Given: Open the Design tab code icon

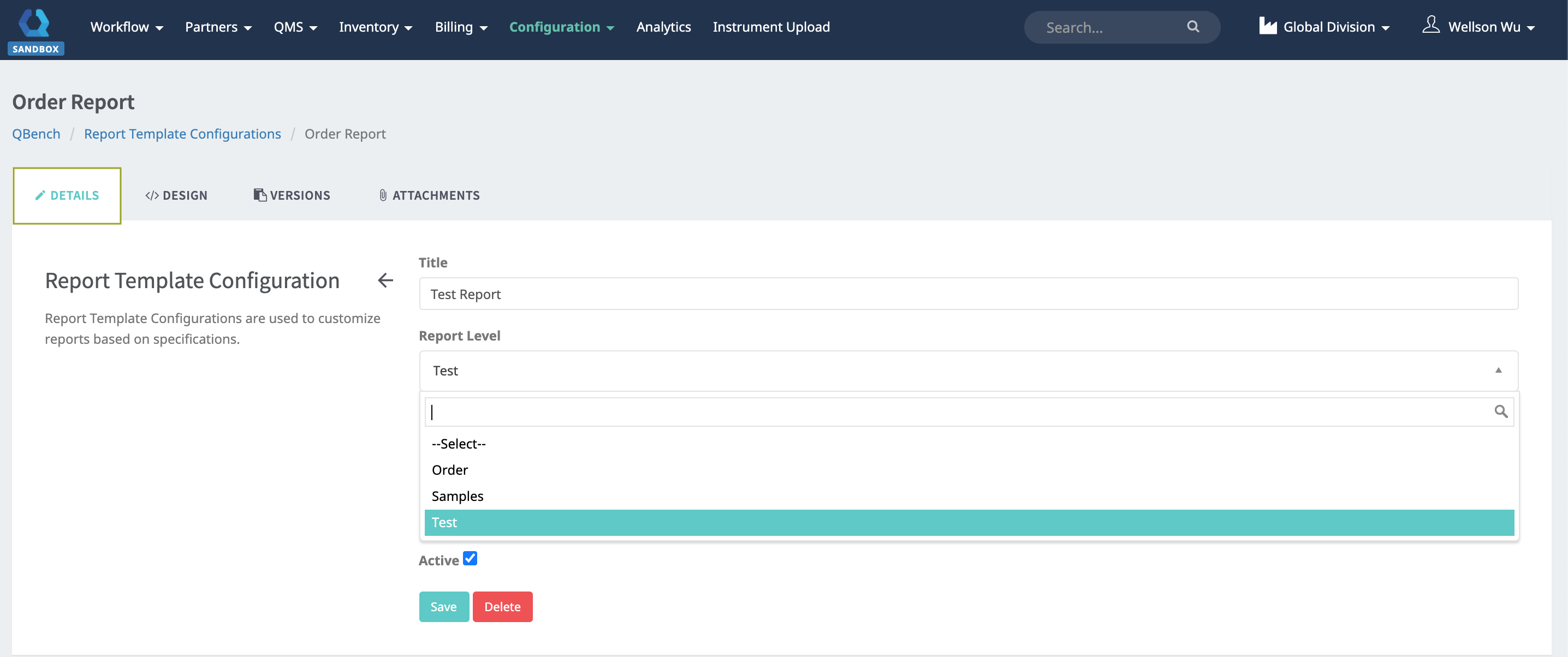Looking at the screenshot, I should pos(152,195).
